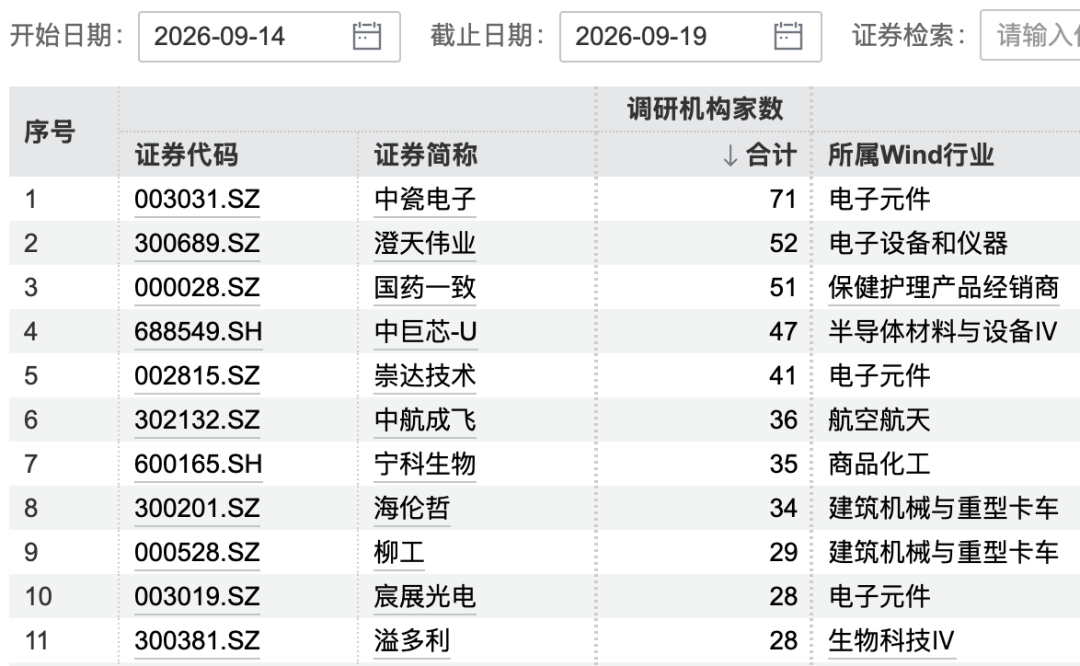The image size is (1080, 666).
Task: Open stock code 688549.SH
Action: [x=198, y=331]
